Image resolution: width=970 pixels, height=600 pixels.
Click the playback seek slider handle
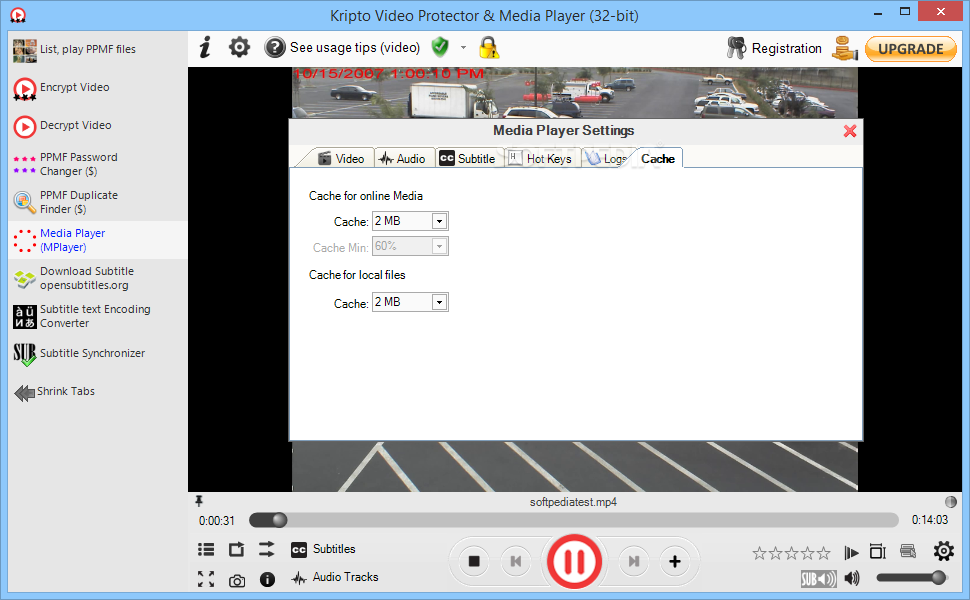pos(280,520)
